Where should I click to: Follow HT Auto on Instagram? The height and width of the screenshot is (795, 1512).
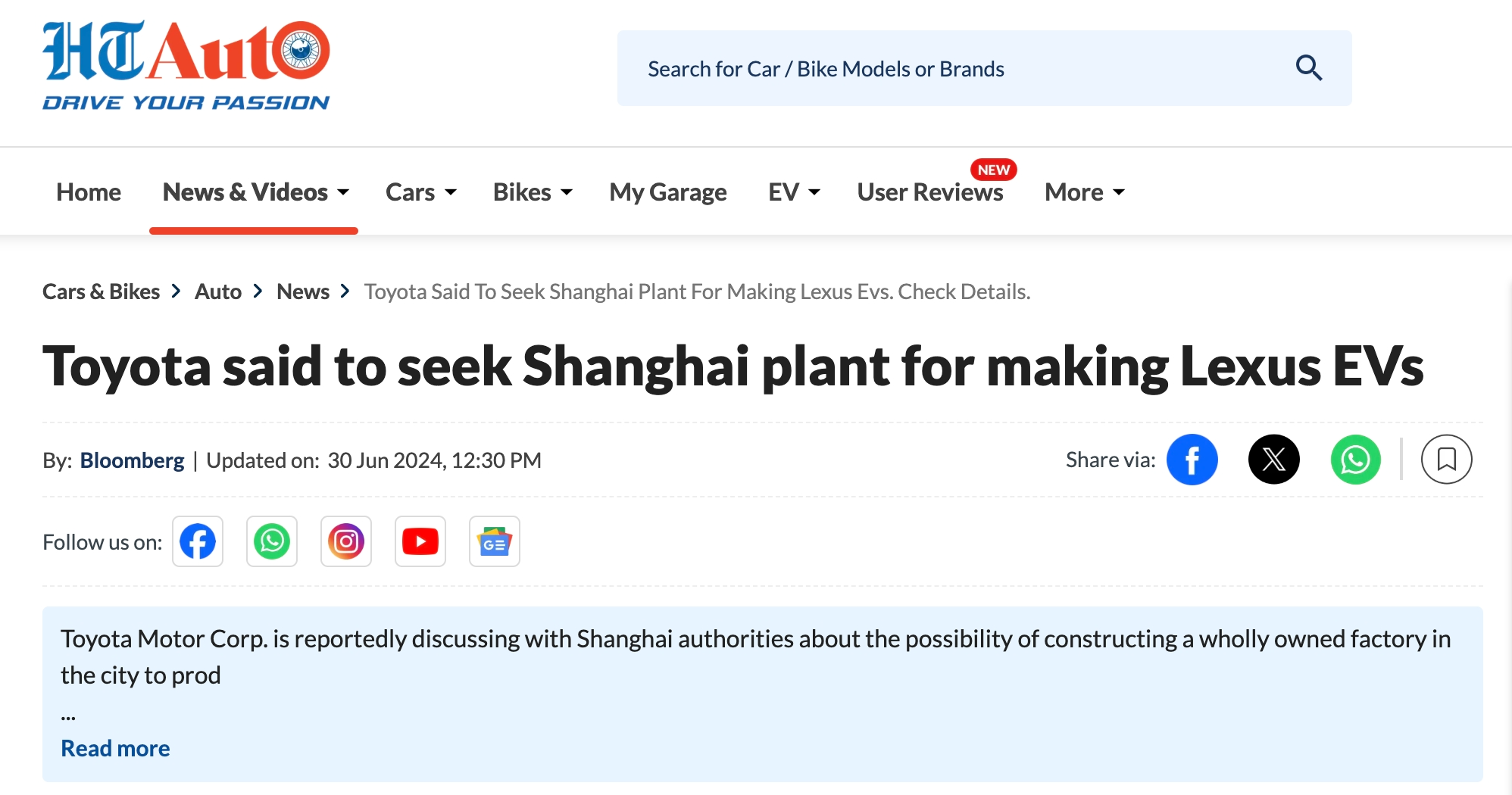(x=346, y=541)
